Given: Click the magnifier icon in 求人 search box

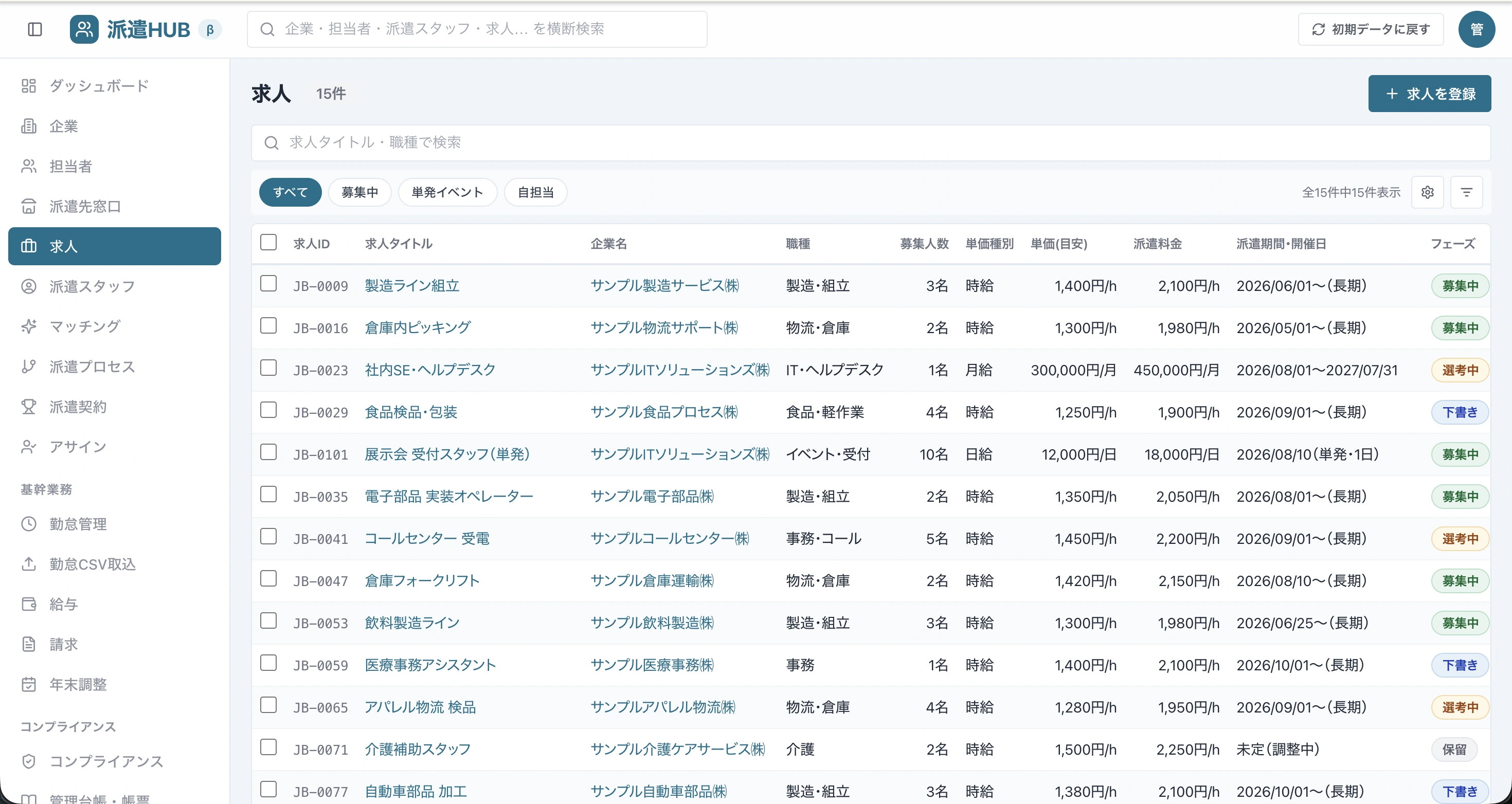Looking at the screenshot, I should coord(271,142).
